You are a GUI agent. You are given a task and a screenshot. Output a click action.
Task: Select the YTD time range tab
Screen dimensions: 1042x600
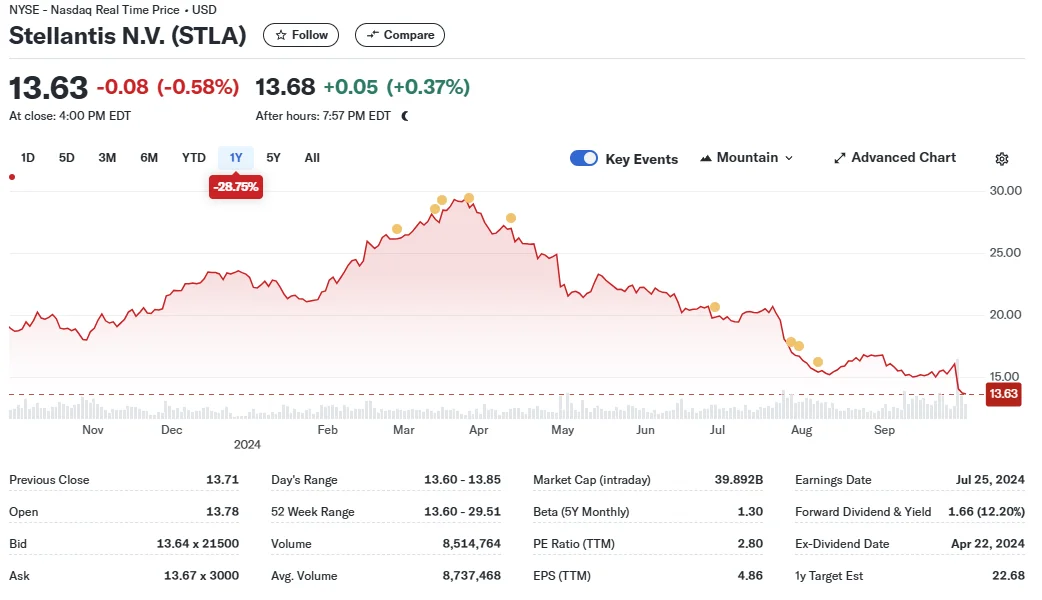point(193,157)
